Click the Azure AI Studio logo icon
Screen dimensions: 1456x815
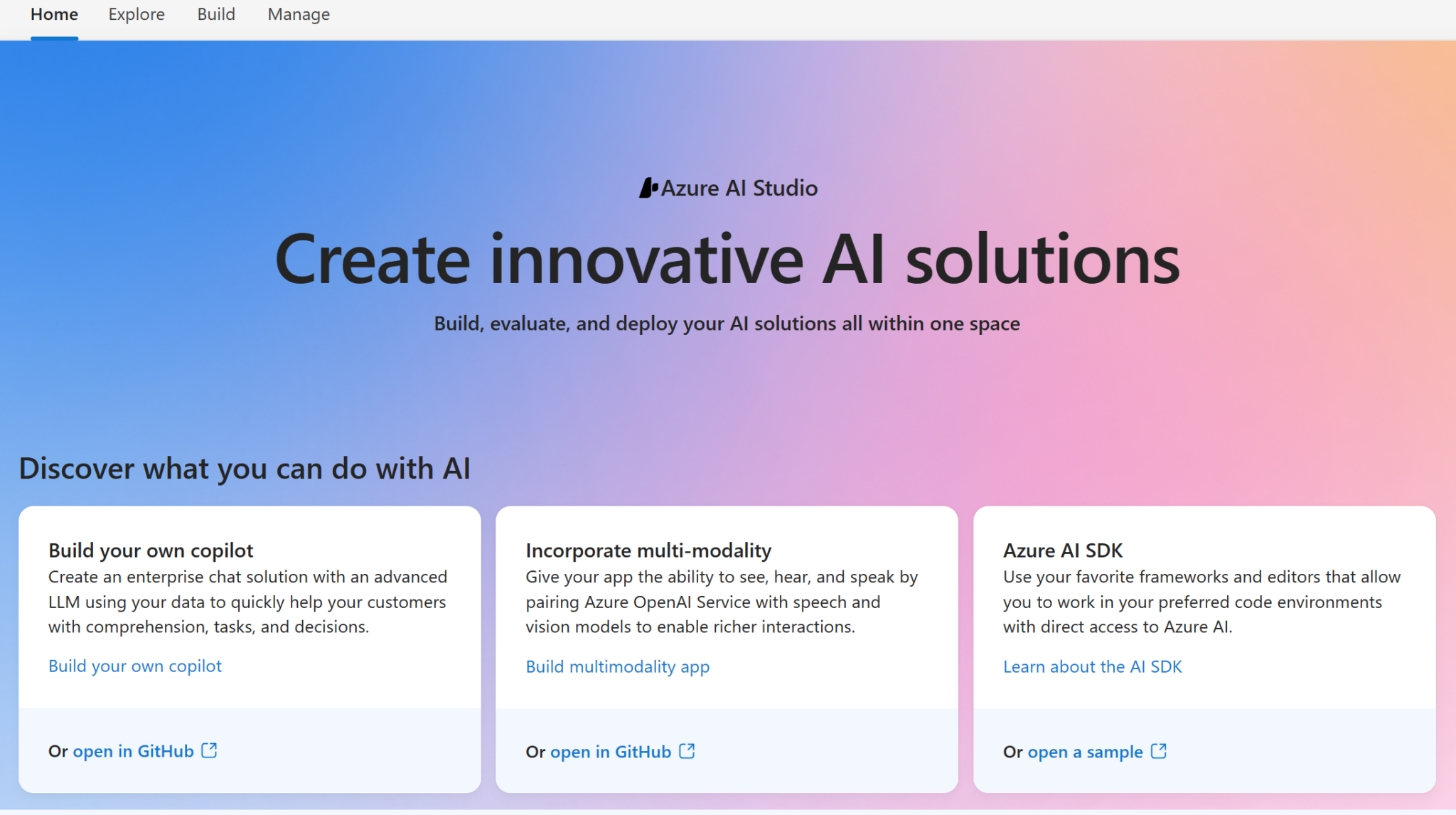point(649,187)
